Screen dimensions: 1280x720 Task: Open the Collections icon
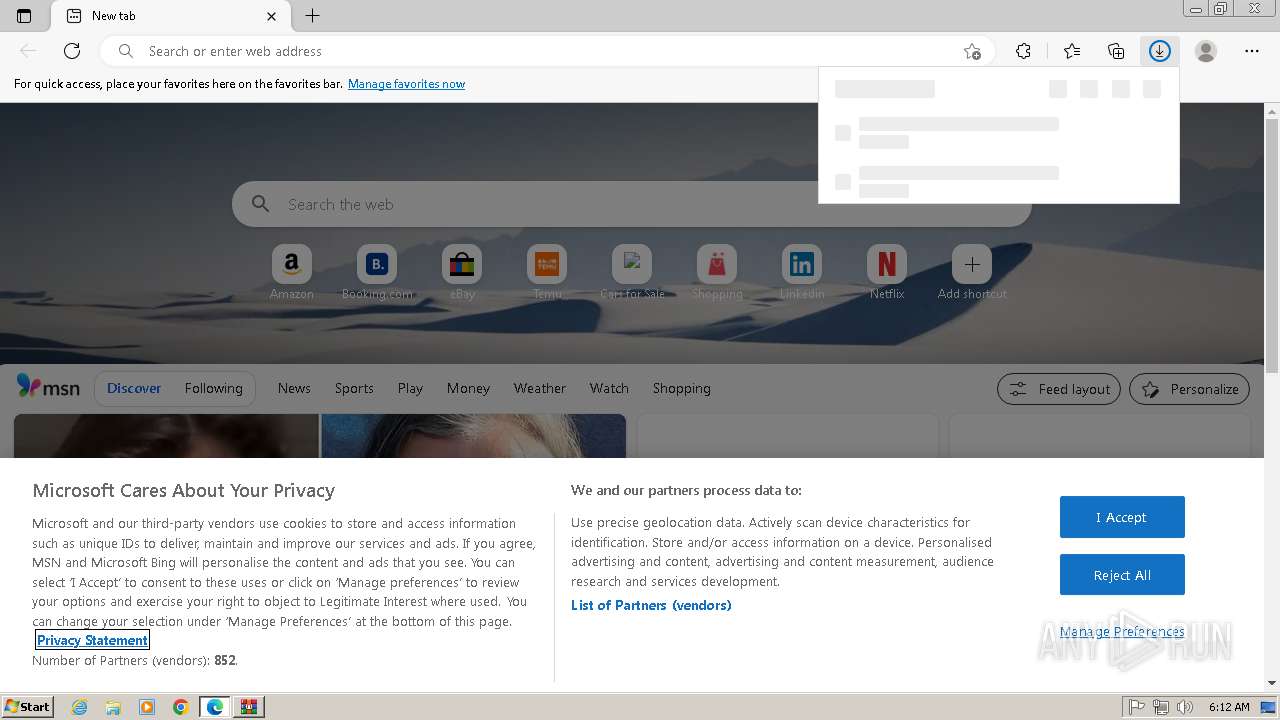(x=1116, y=51)
